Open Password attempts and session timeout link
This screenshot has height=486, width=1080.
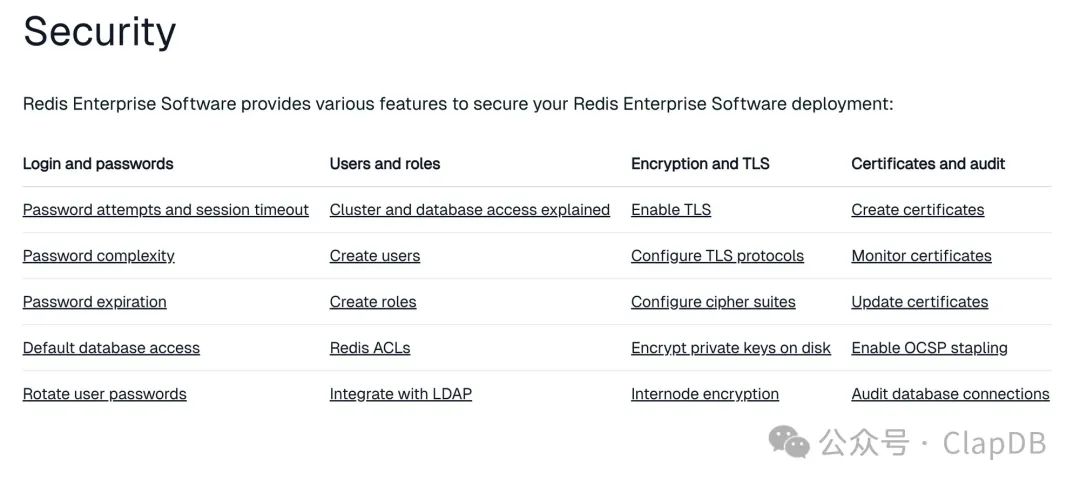(165, 210)
